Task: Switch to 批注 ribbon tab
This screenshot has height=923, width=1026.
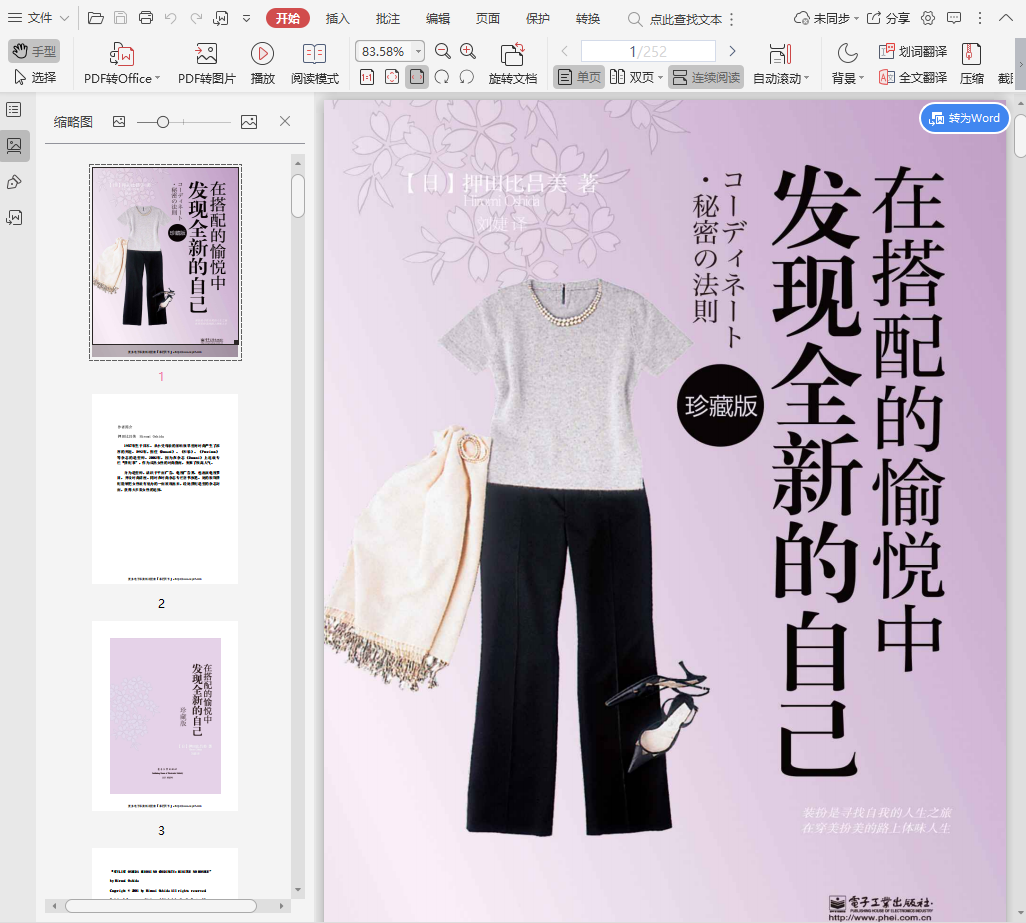Action: [388, 19]
